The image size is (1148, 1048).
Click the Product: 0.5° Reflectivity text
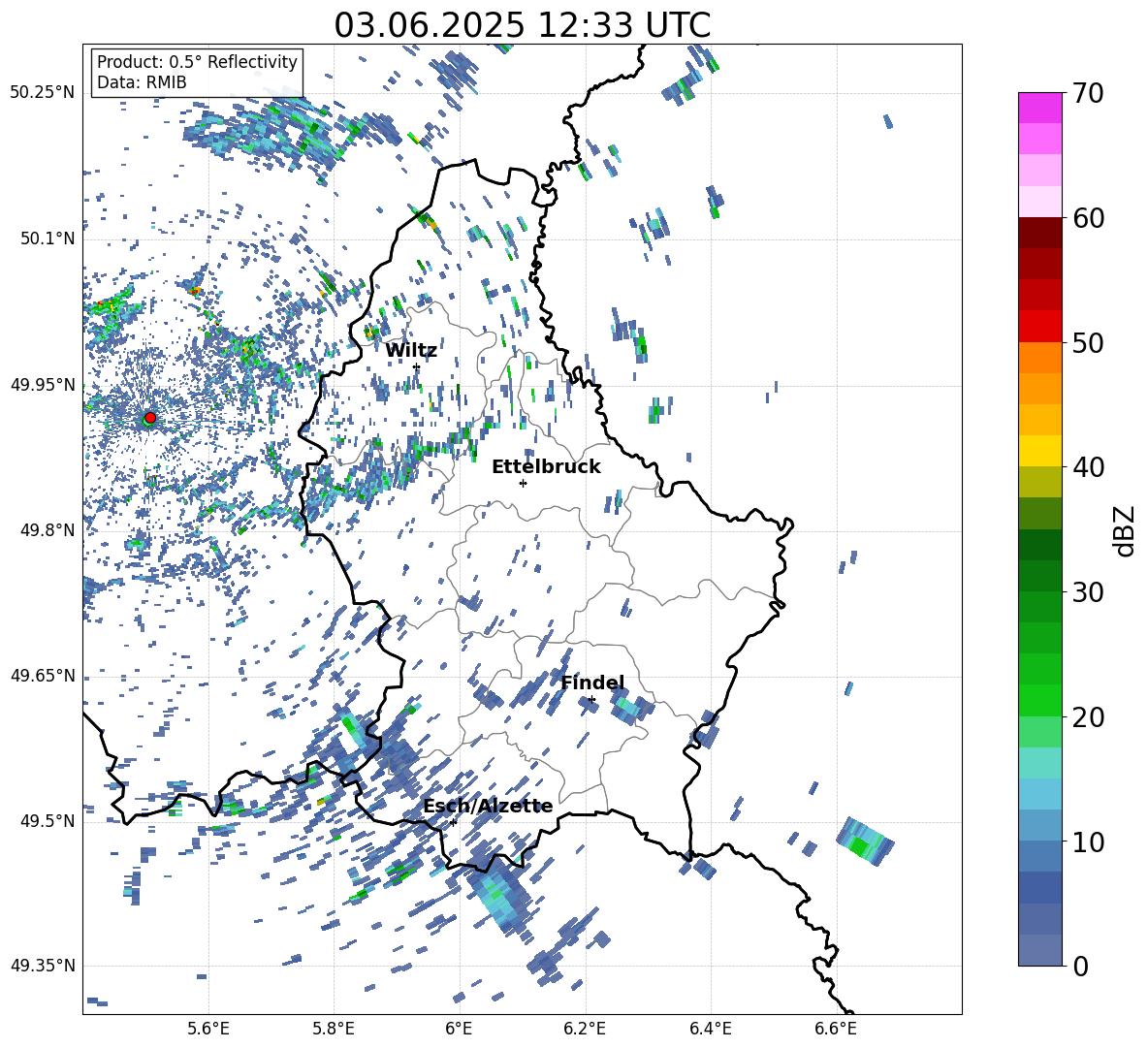197,62
